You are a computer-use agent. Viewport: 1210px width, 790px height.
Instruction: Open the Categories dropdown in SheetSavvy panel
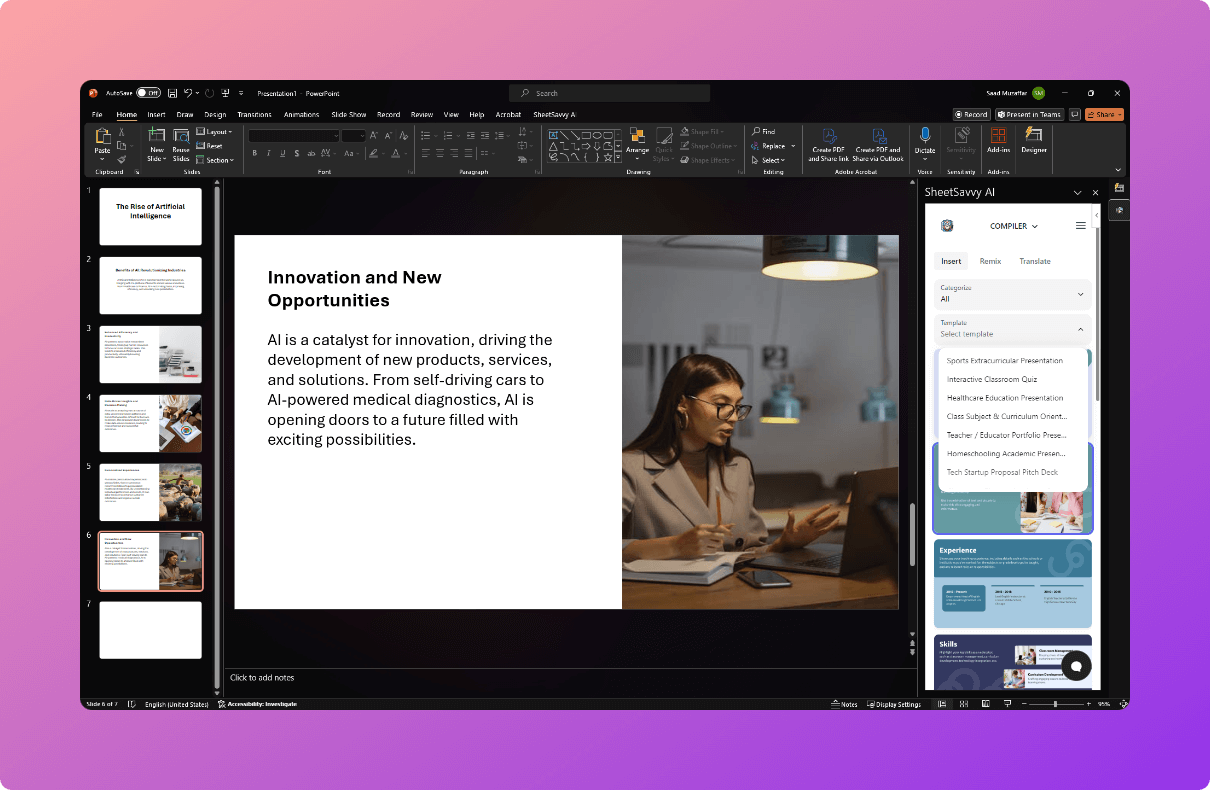[x=1012, y=294]
